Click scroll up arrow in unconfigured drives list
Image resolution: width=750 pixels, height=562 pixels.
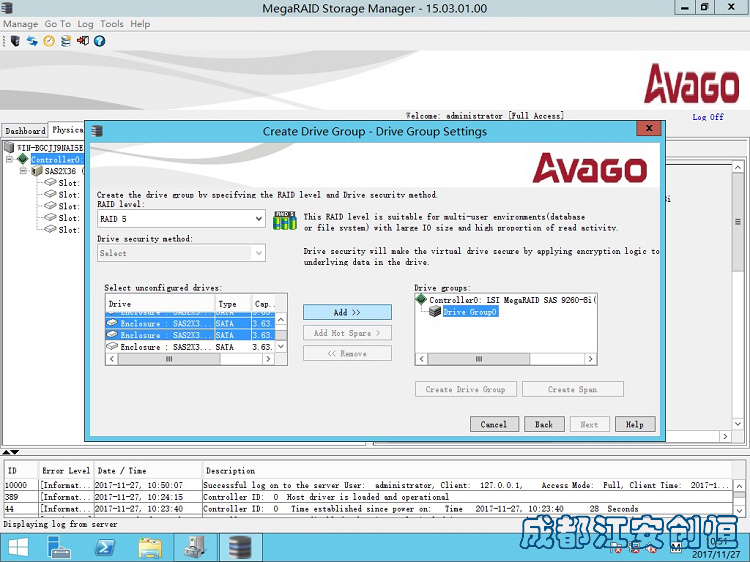pos(281,319)
